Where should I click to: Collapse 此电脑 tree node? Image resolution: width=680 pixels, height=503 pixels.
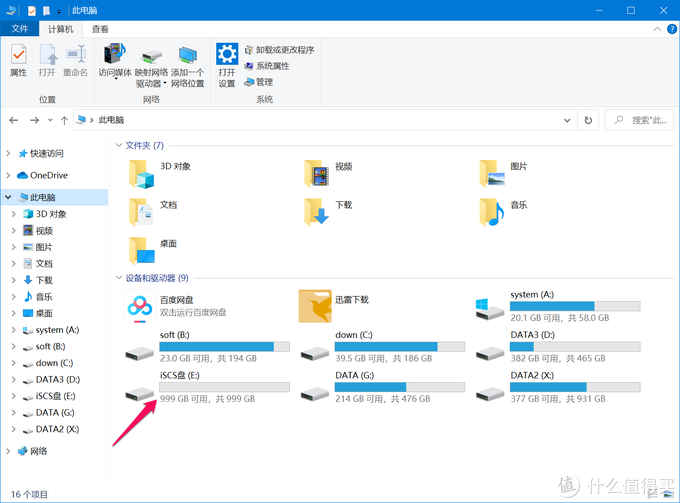pos(8,197)
